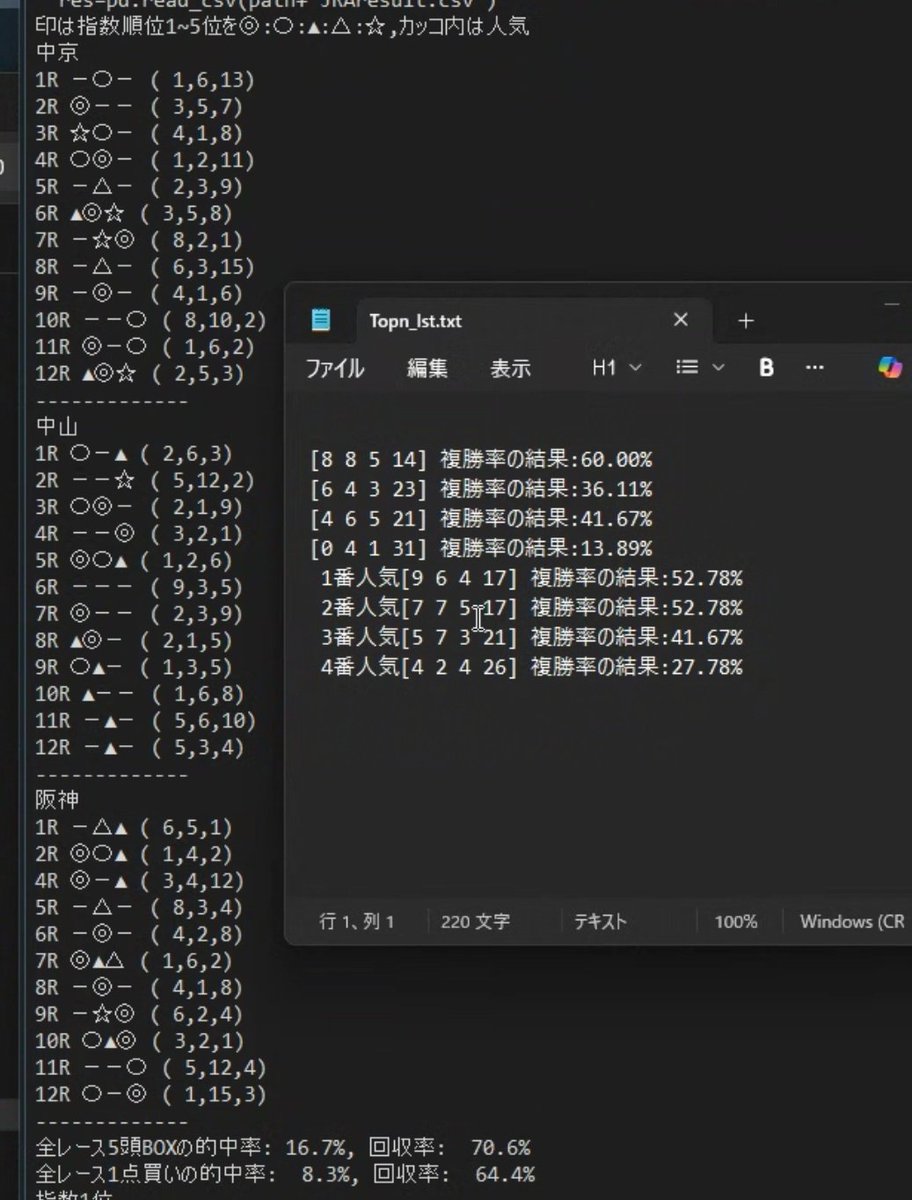Click 中京 4R row ( 1,2,11)
The image size is (912, 1200).
[x=145, y=159]
